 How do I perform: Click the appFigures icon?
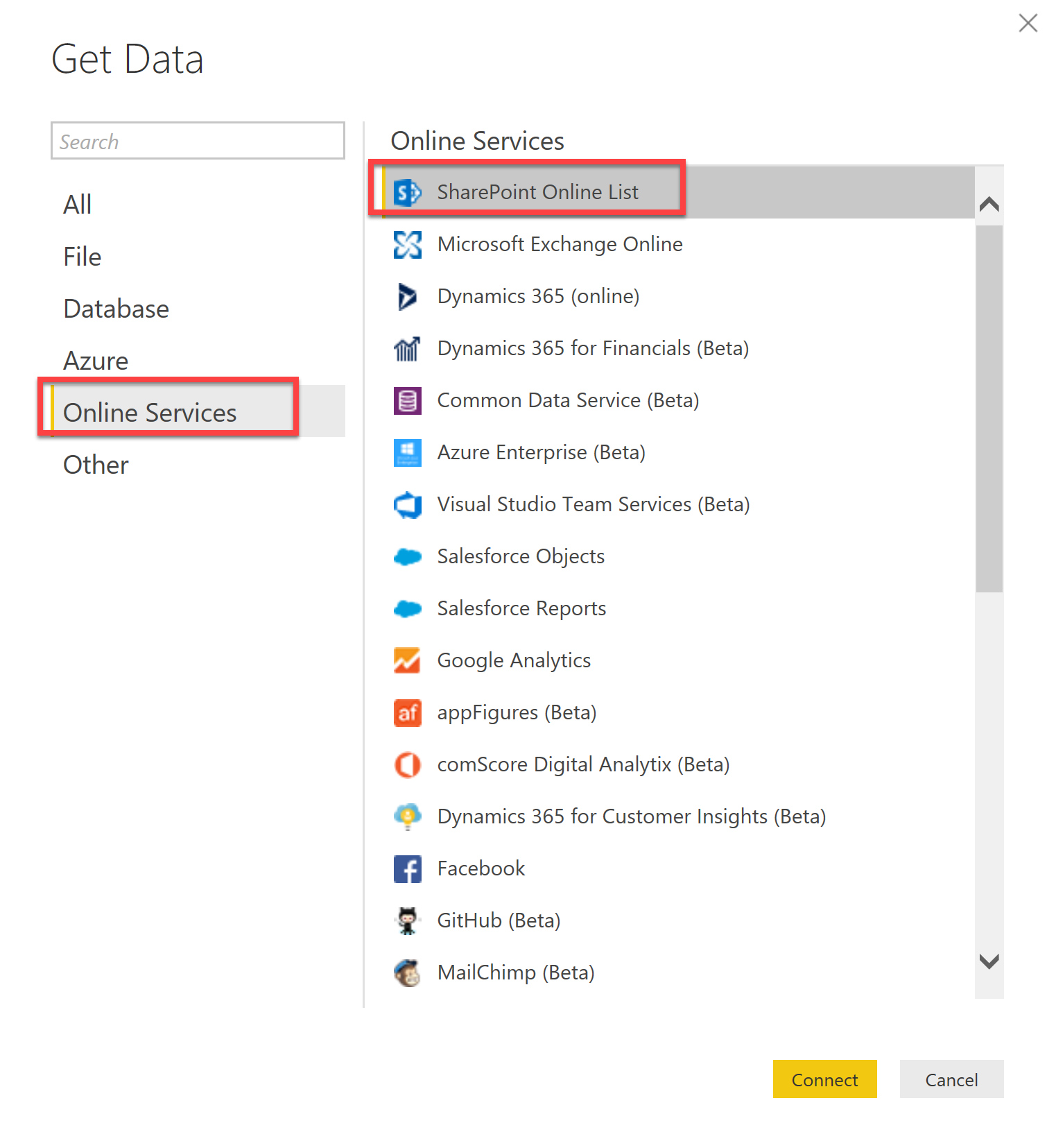pyautogui.click(x=407, y=712)
